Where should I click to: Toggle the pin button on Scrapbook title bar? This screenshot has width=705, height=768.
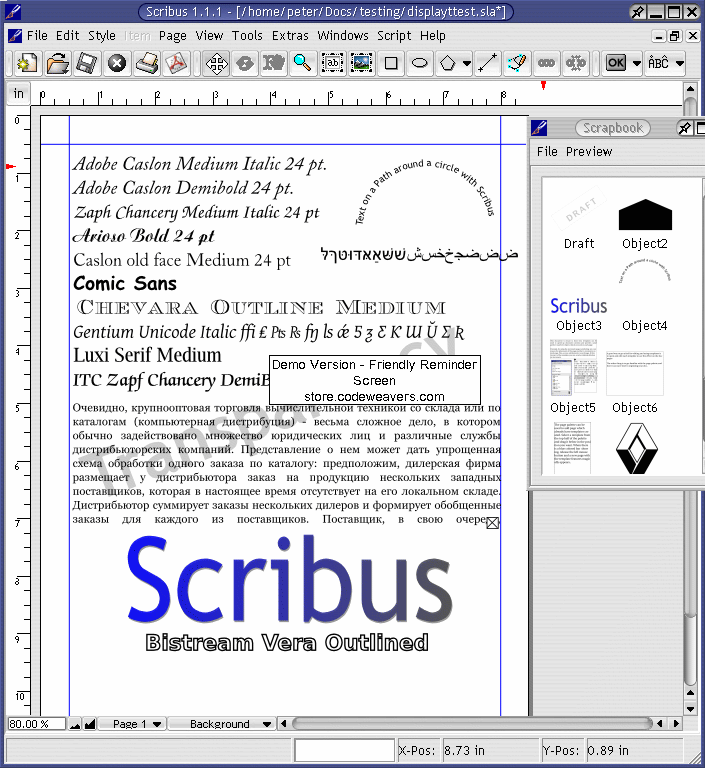coord(684,128)
